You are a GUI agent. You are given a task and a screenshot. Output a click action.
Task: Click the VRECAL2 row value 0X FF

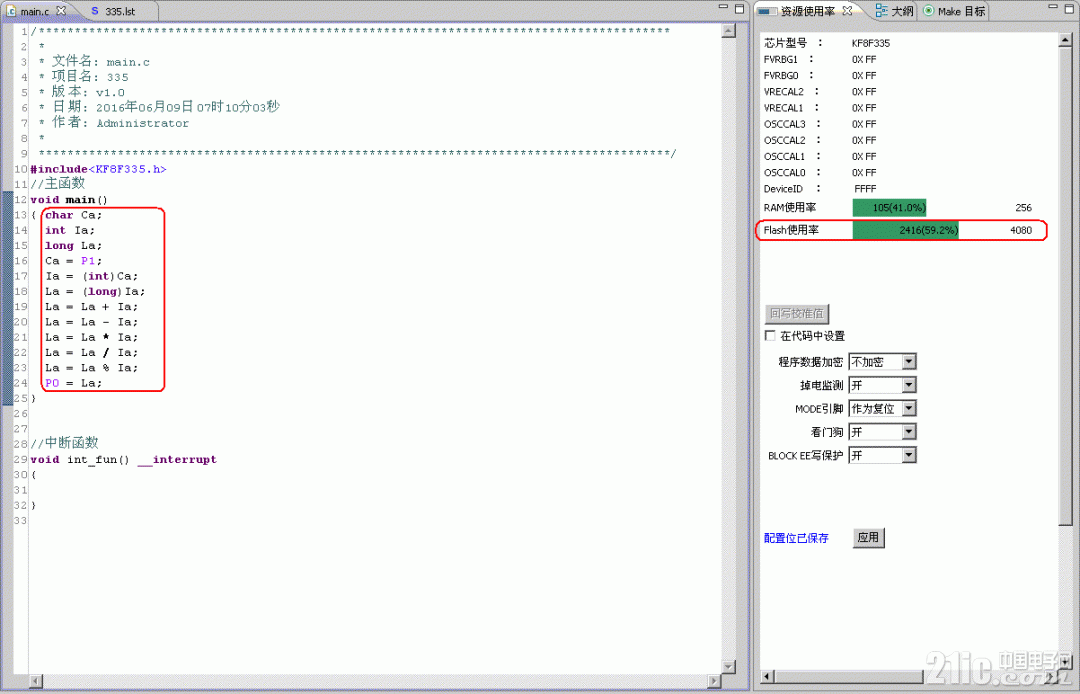click(x=864, y=92)
